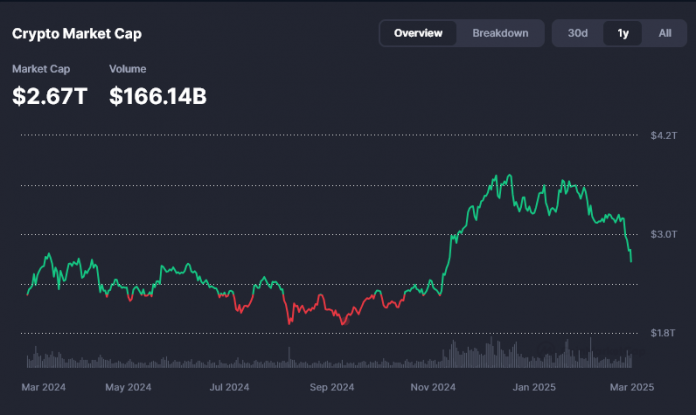The image size is (696, 415).
Task: Click the $2.67T market cap value
Action: (x=52, y=96)
